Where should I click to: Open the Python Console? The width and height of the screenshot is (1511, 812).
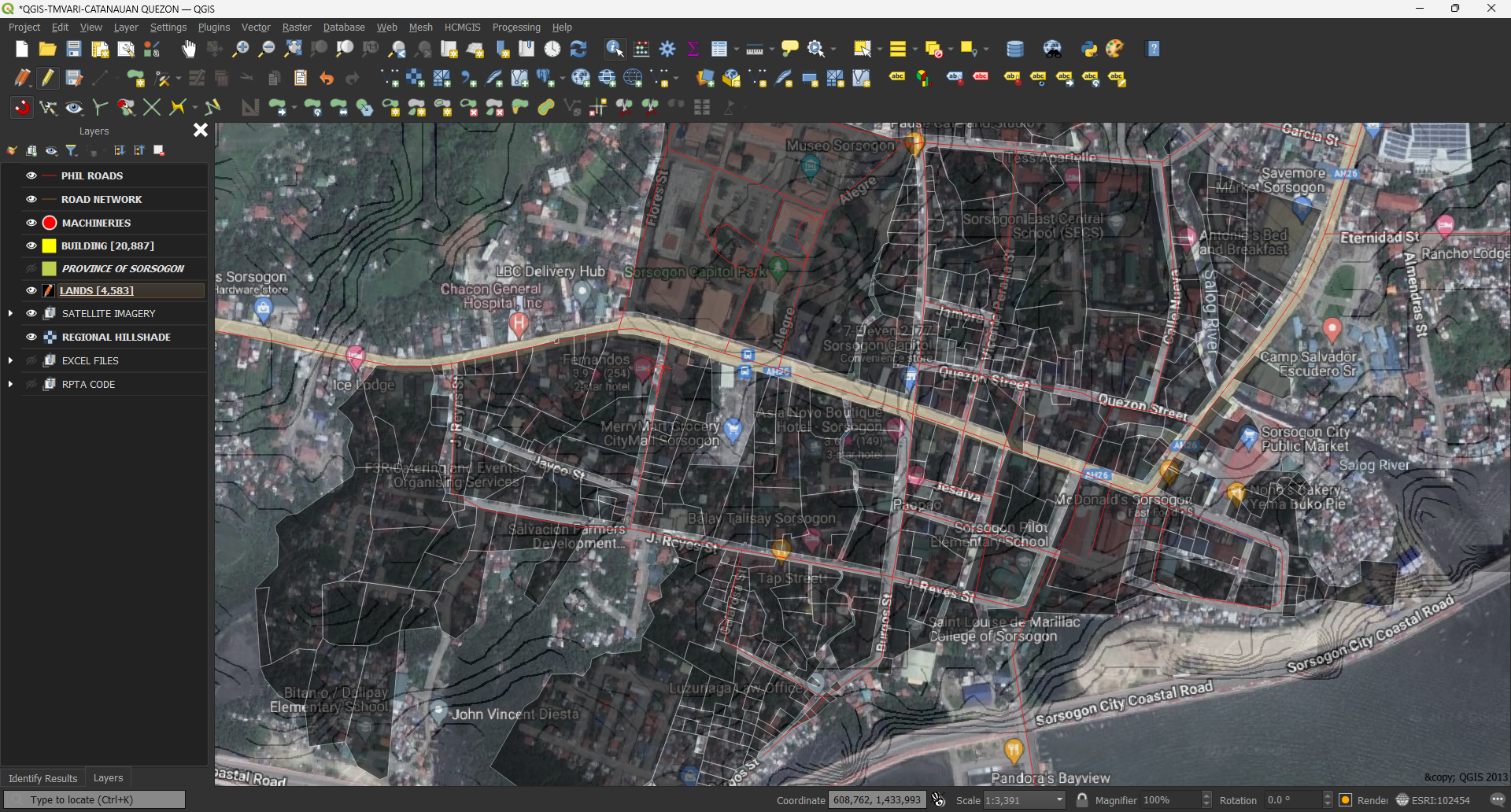1090,49
